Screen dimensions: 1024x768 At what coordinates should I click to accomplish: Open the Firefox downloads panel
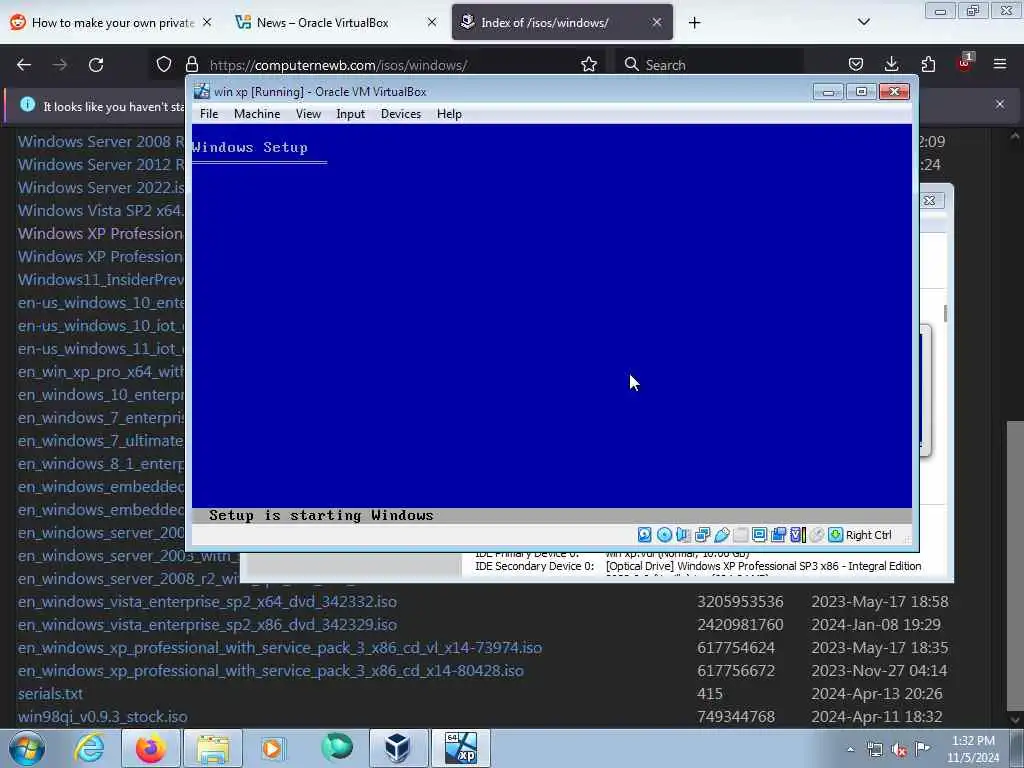[891, 64]
